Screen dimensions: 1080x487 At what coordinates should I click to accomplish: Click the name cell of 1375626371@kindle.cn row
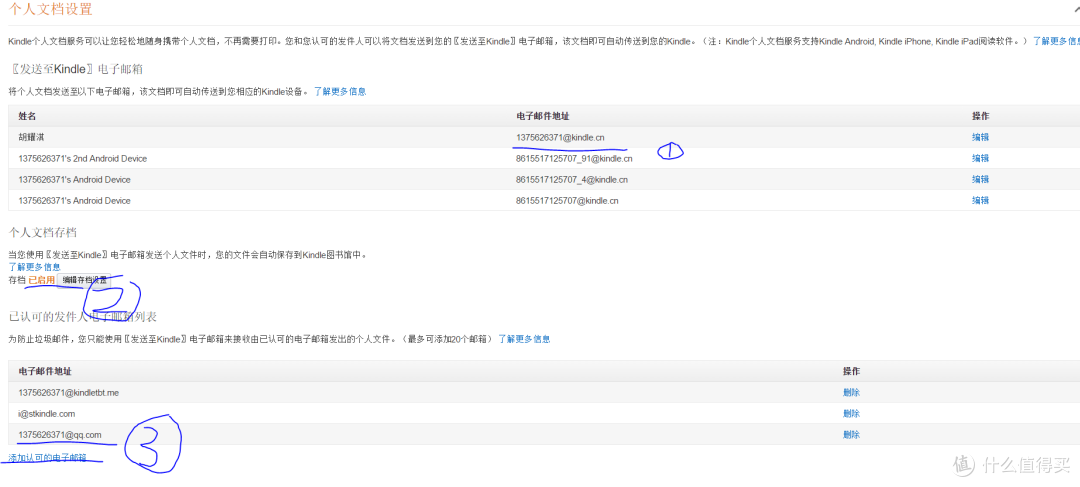pyautogui.click(x=32, y=138)
